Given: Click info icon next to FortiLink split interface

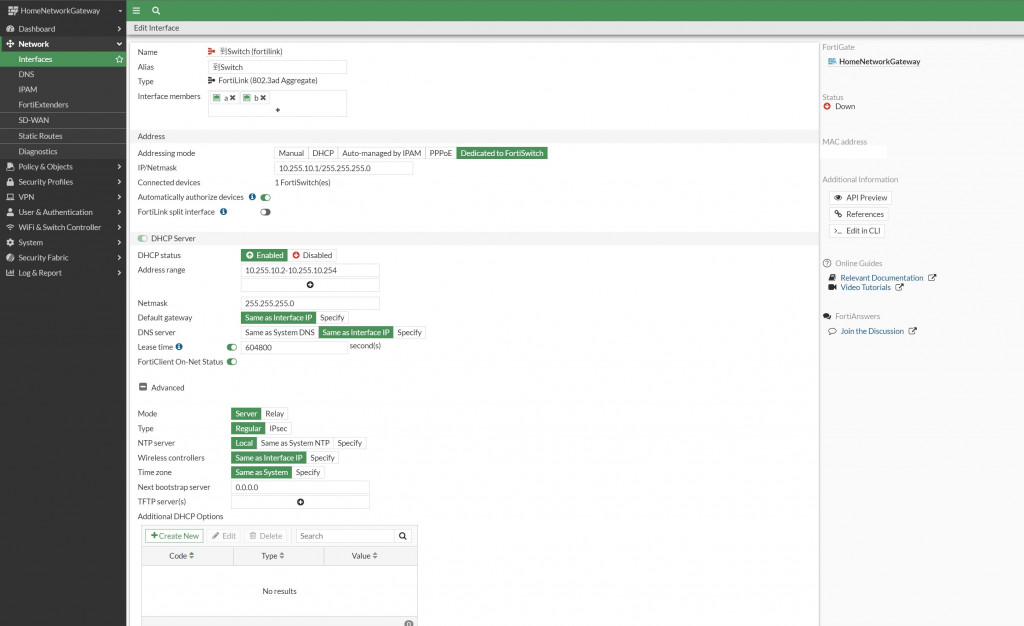Looking at the screenshot, I should pos(223,211).
